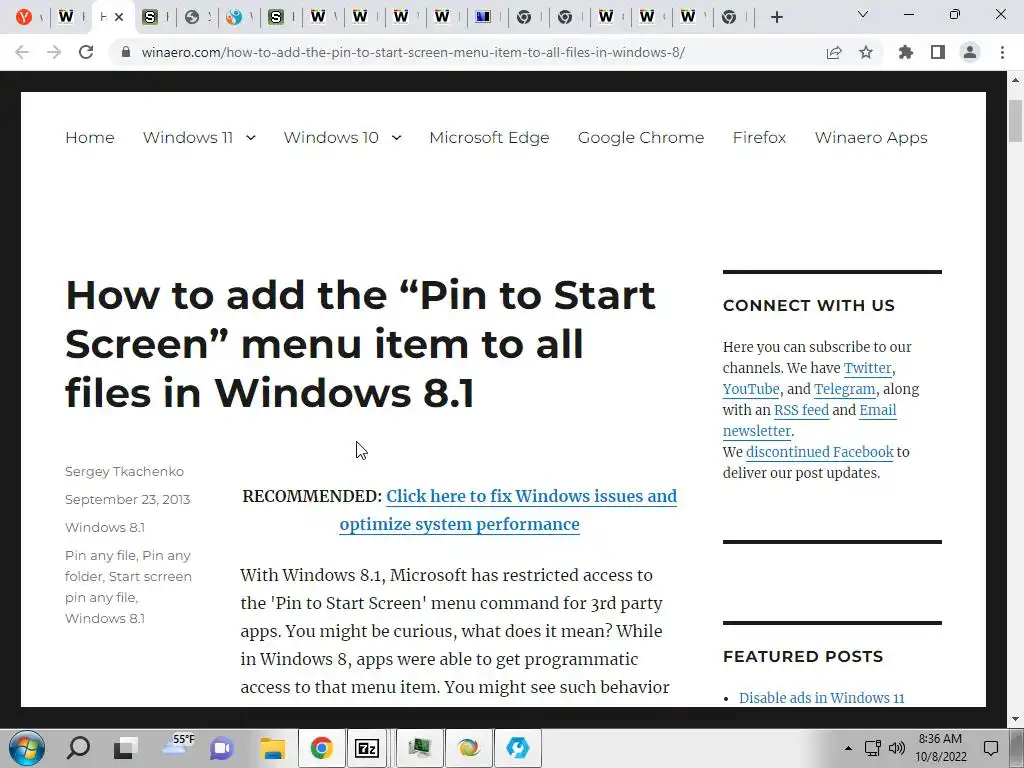
Task: Click the scrollbar up arrow
Action: click(x=1016, y=80)
